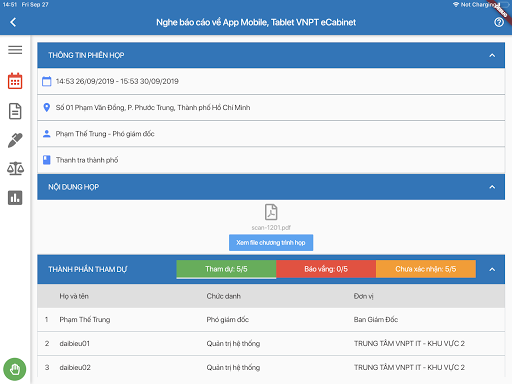Open the bar chart statistics icon

pos(15,198)
